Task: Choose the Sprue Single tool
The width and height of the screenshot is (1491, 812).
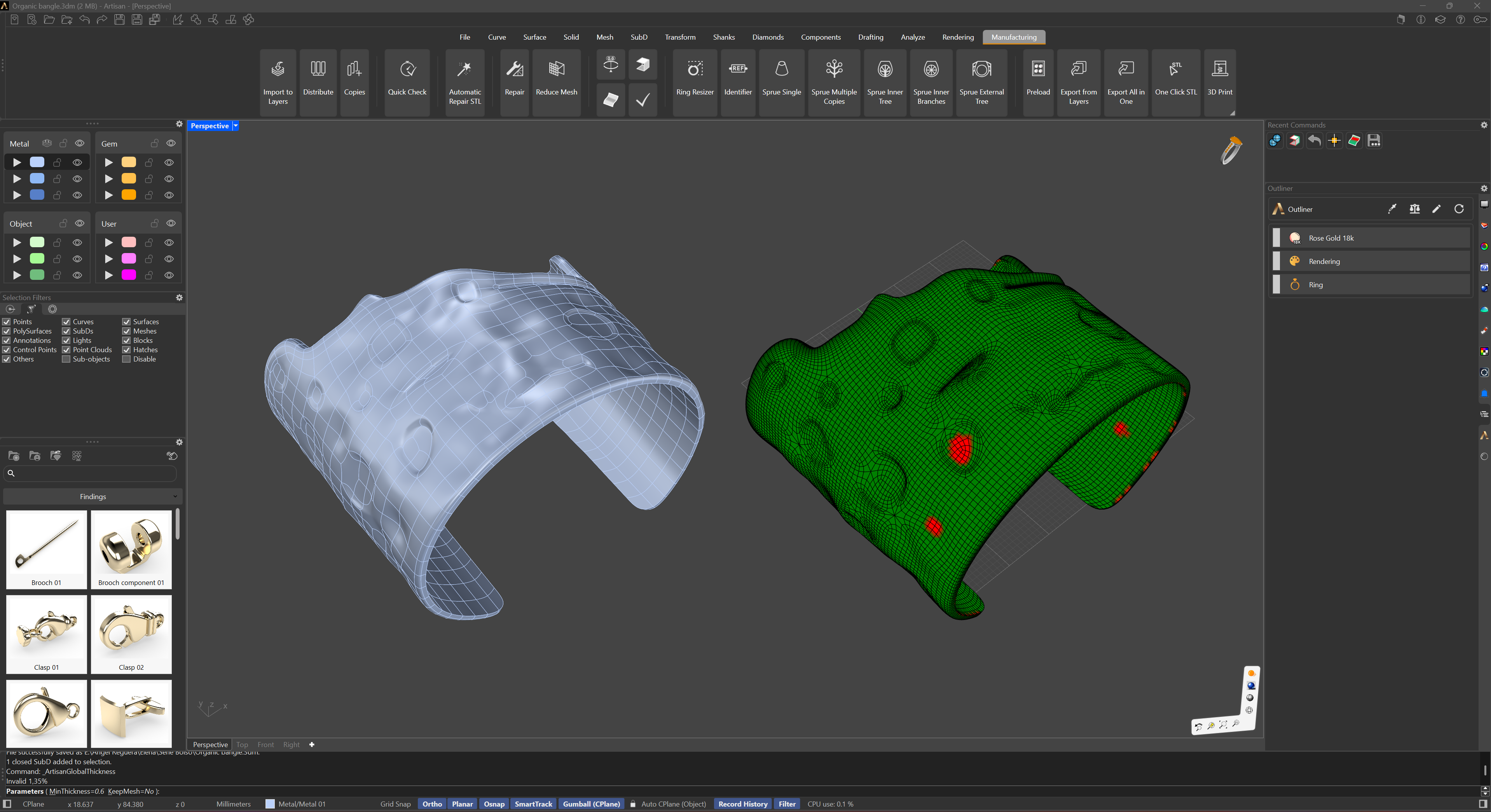Action: click(x=781, y=83)
